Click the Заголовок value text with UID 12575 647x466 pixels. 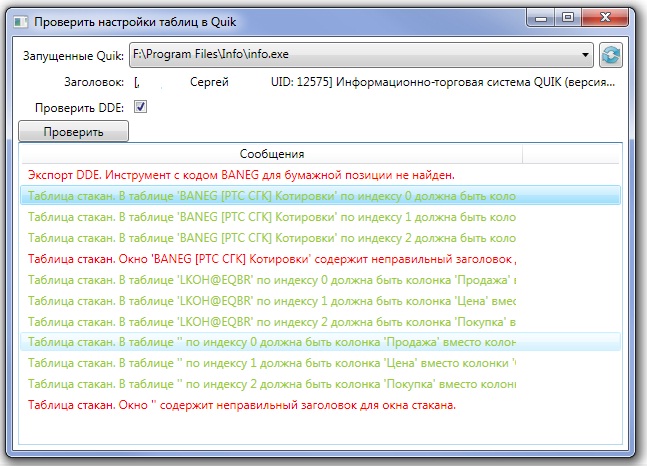[374, 82]
